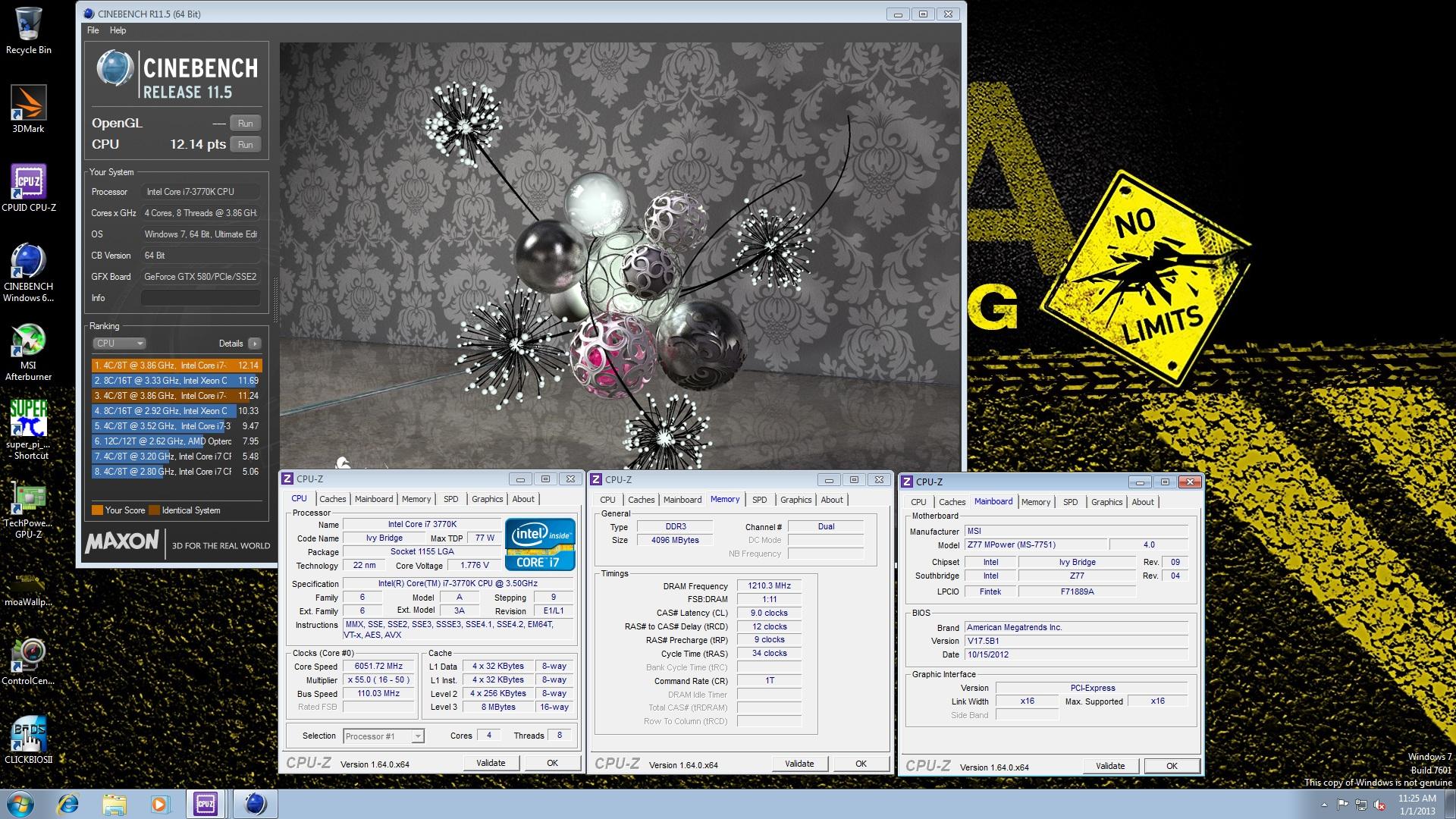Open the Processor #1 selection dropdown
This screenshot has height=819, width=1456.
[x=384, y=736]
